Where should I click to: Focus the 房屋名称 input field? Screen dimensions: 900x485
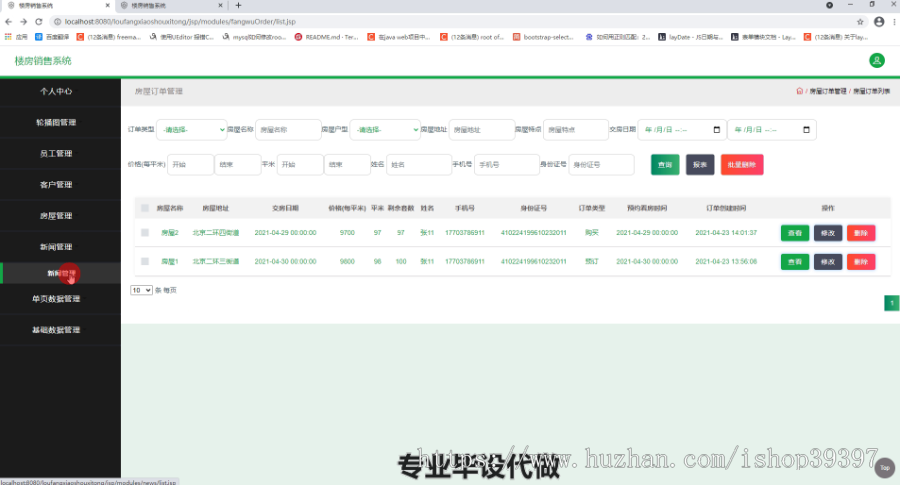(x=288, y=130)
